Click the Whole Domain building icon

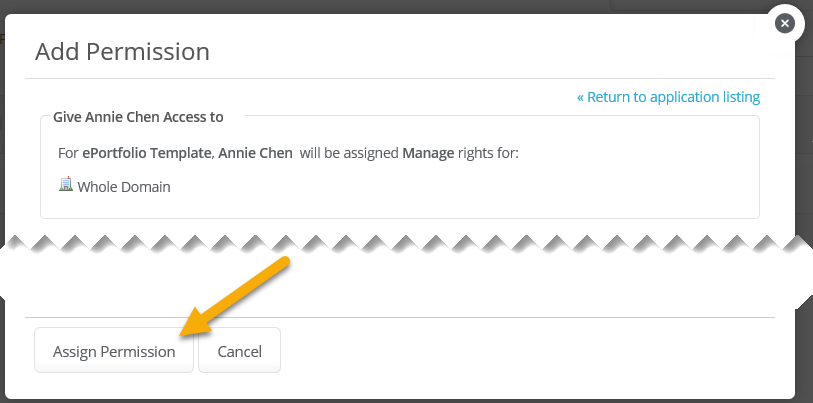(x=66, y=185)
